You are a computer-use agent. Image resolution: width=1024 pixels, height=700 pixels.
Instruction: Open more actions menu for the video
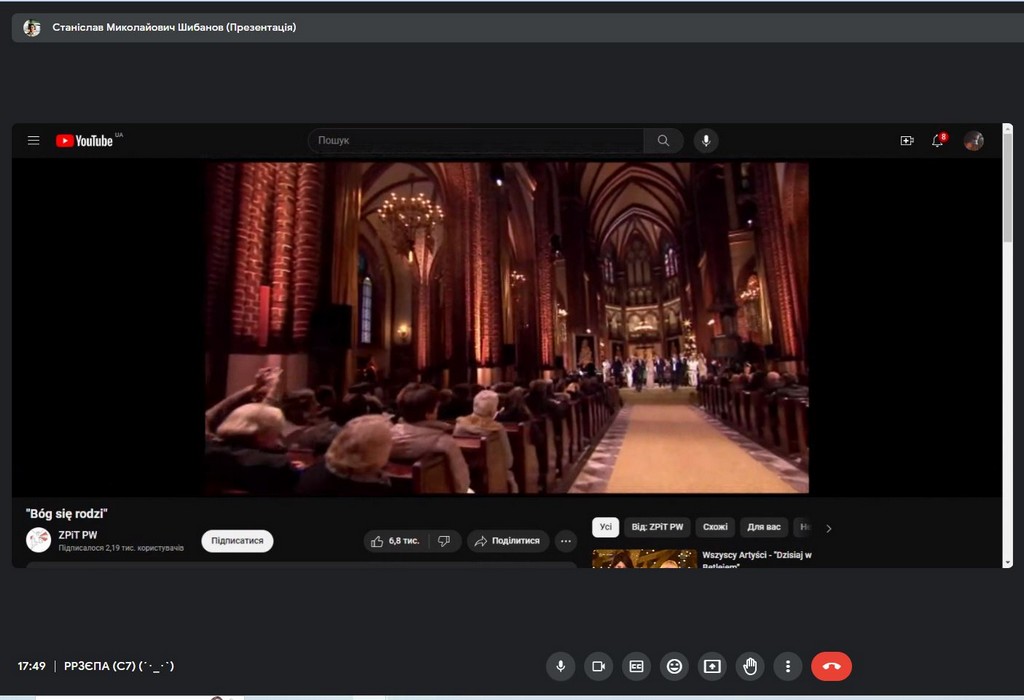tap(566, 541)
